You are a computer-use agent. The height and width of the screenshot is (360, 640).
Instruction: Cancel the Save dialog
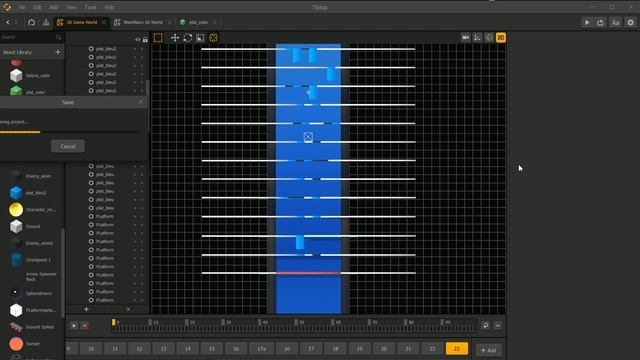(x=68, y=146)
